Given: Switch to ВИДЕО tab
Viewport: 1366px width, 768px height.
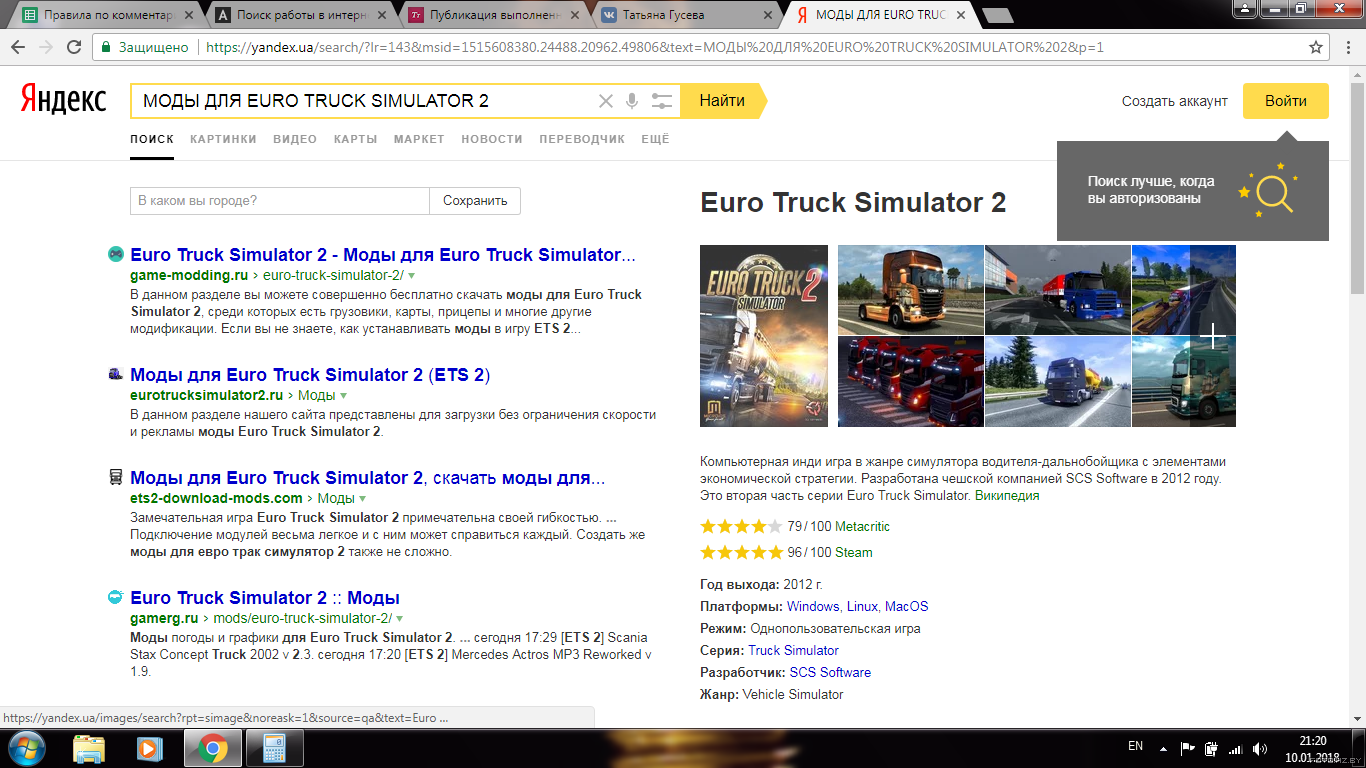Looking at the screenshot, I should coord(295,139).
